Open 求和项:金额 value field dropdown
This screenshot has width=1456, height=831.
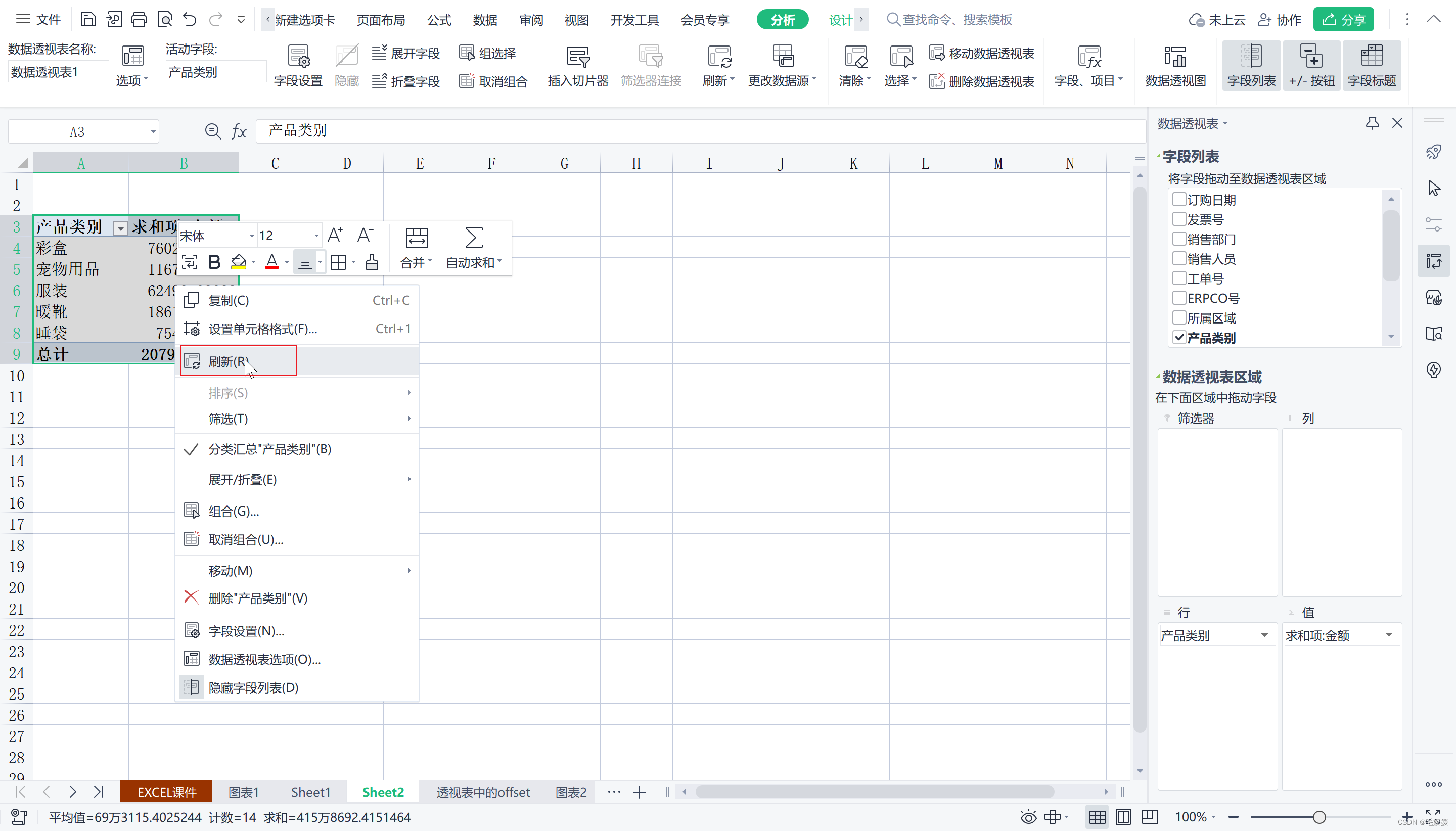[1389, 635]
